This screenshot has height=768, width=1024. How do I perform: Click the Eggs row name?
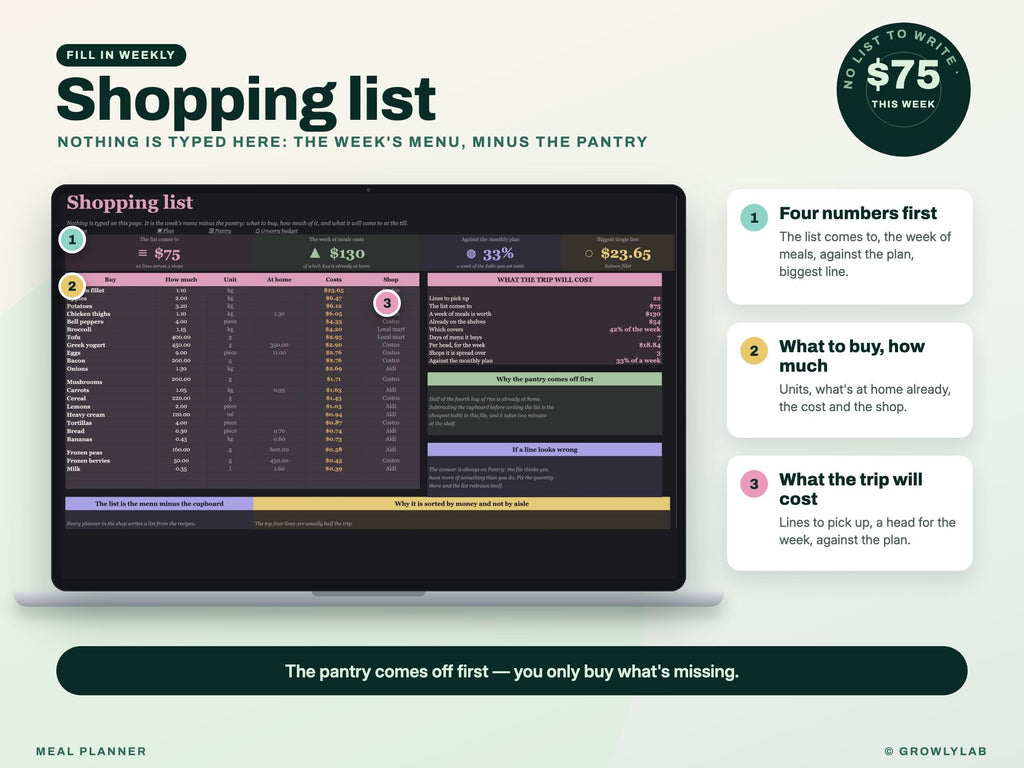coord(73,353)
